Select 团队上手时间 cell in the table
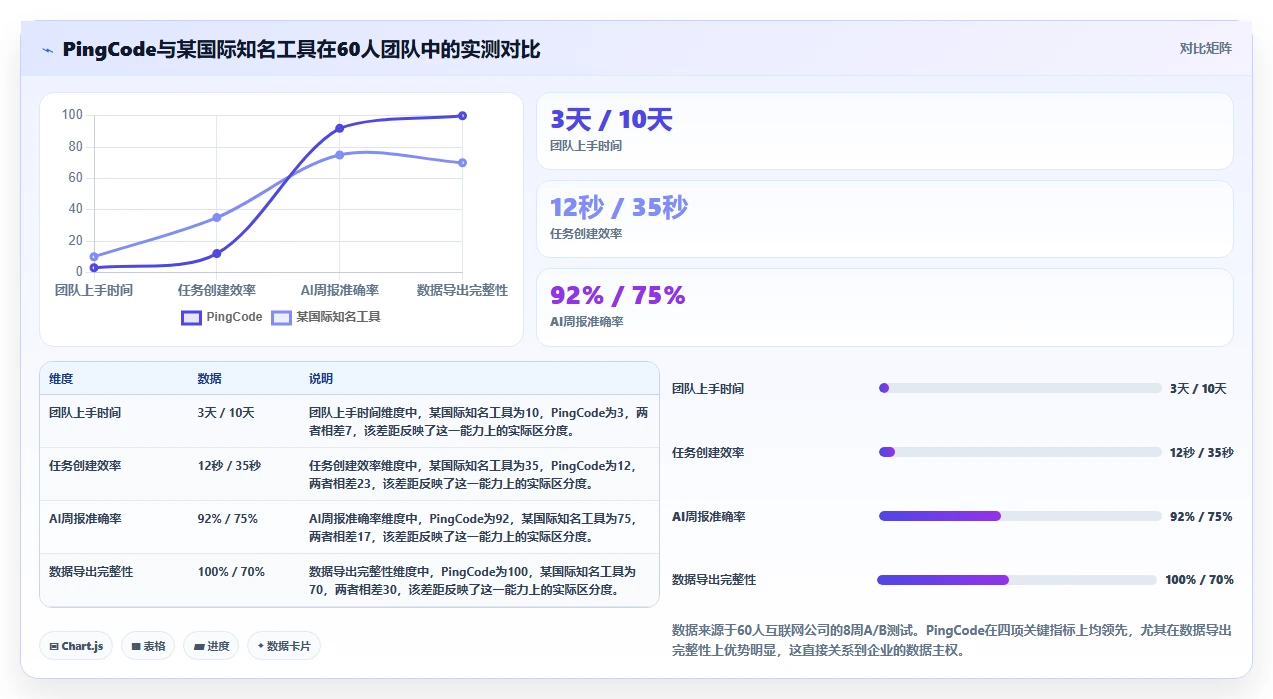1273x699 pixels. click(85, 412)
